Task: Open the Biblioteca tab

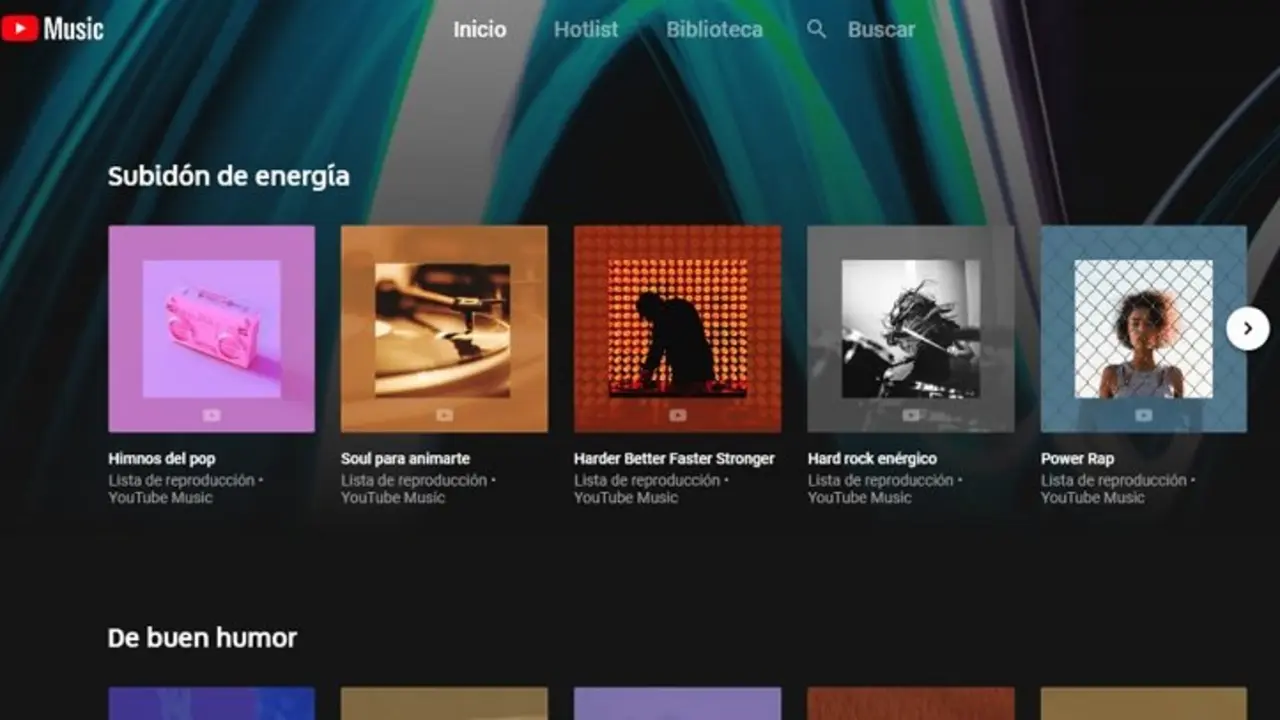Action: [715, 30]
